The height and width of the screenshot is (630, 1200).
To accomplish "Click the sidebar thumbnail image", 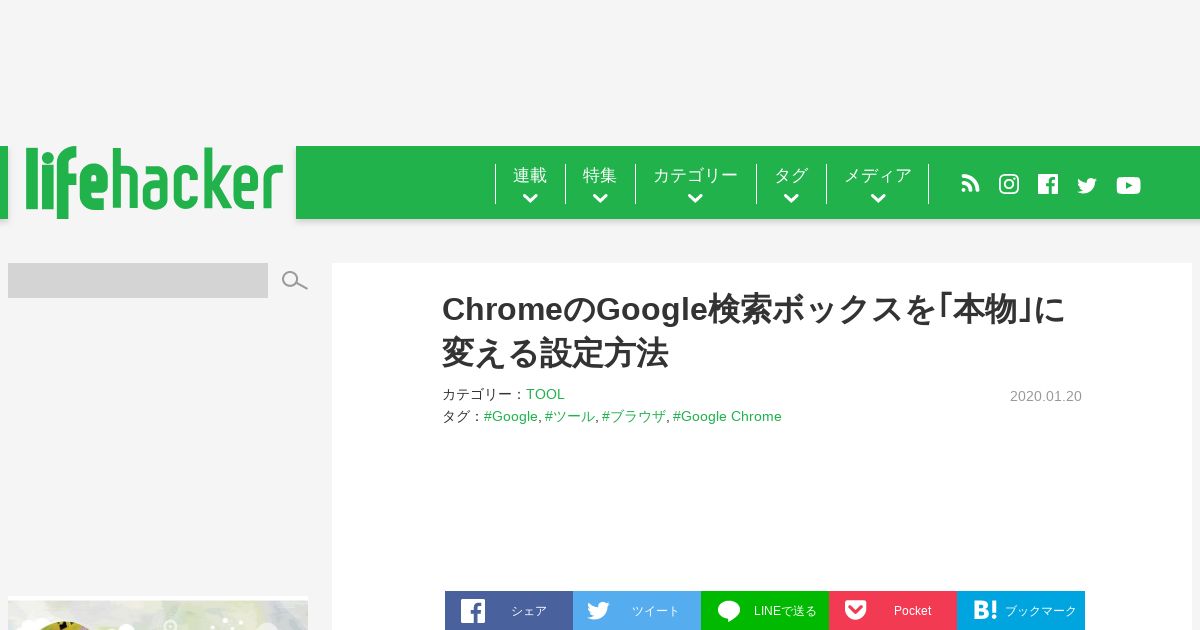I will pyautogui.click(x=158, y=615).
